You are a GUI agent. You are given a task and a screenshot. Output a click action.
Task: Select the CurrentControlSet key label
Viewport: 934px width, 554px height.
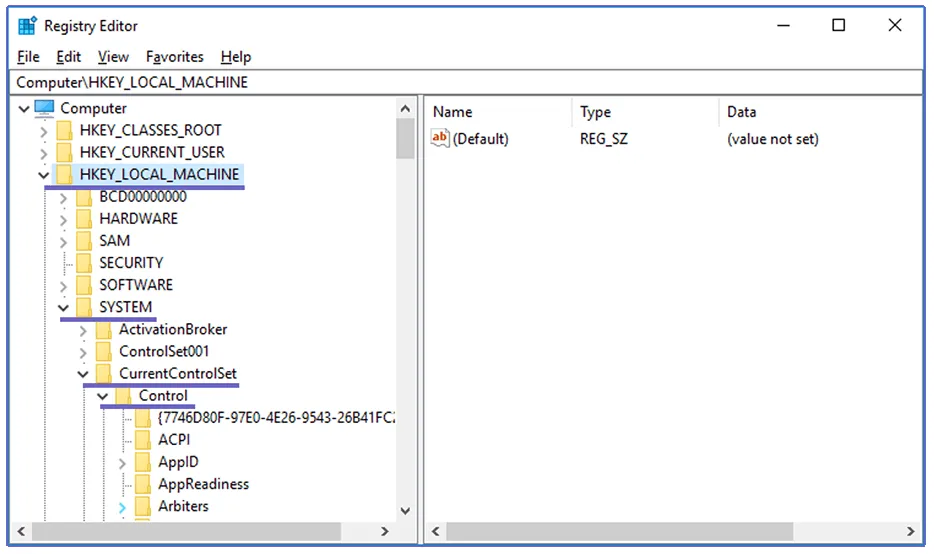point(178,374)
